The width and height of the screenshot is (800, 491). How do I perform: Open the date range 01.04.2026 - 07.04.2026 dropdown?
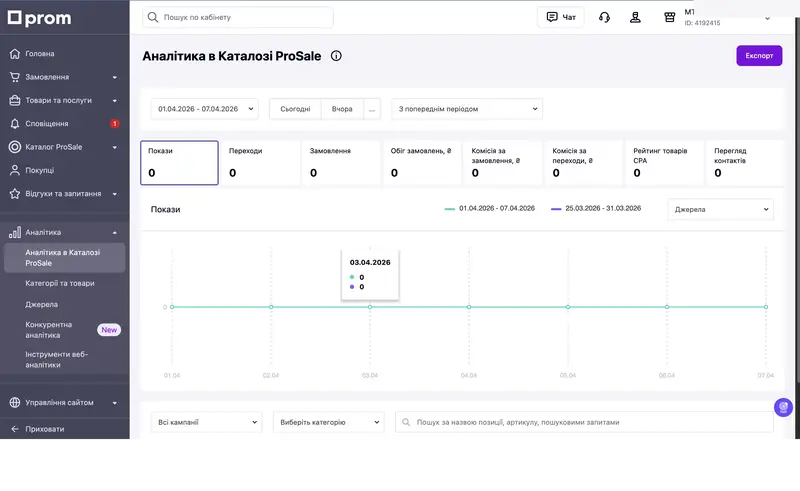click(x=204, y=108)
